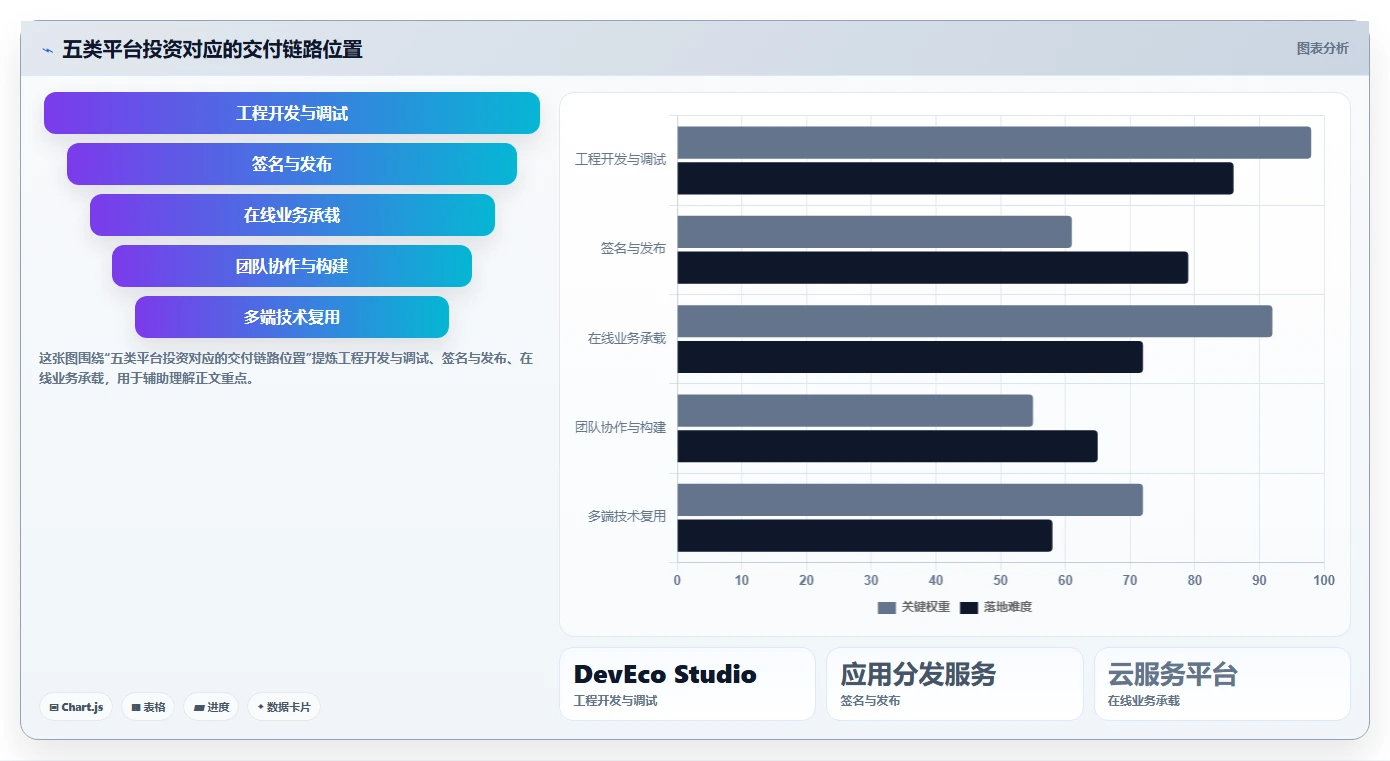The height and width of the screenshot is (761, 1390).
Task: Click the title 五类平台投资对应的交付链路位置
Action: click(212, 49)
